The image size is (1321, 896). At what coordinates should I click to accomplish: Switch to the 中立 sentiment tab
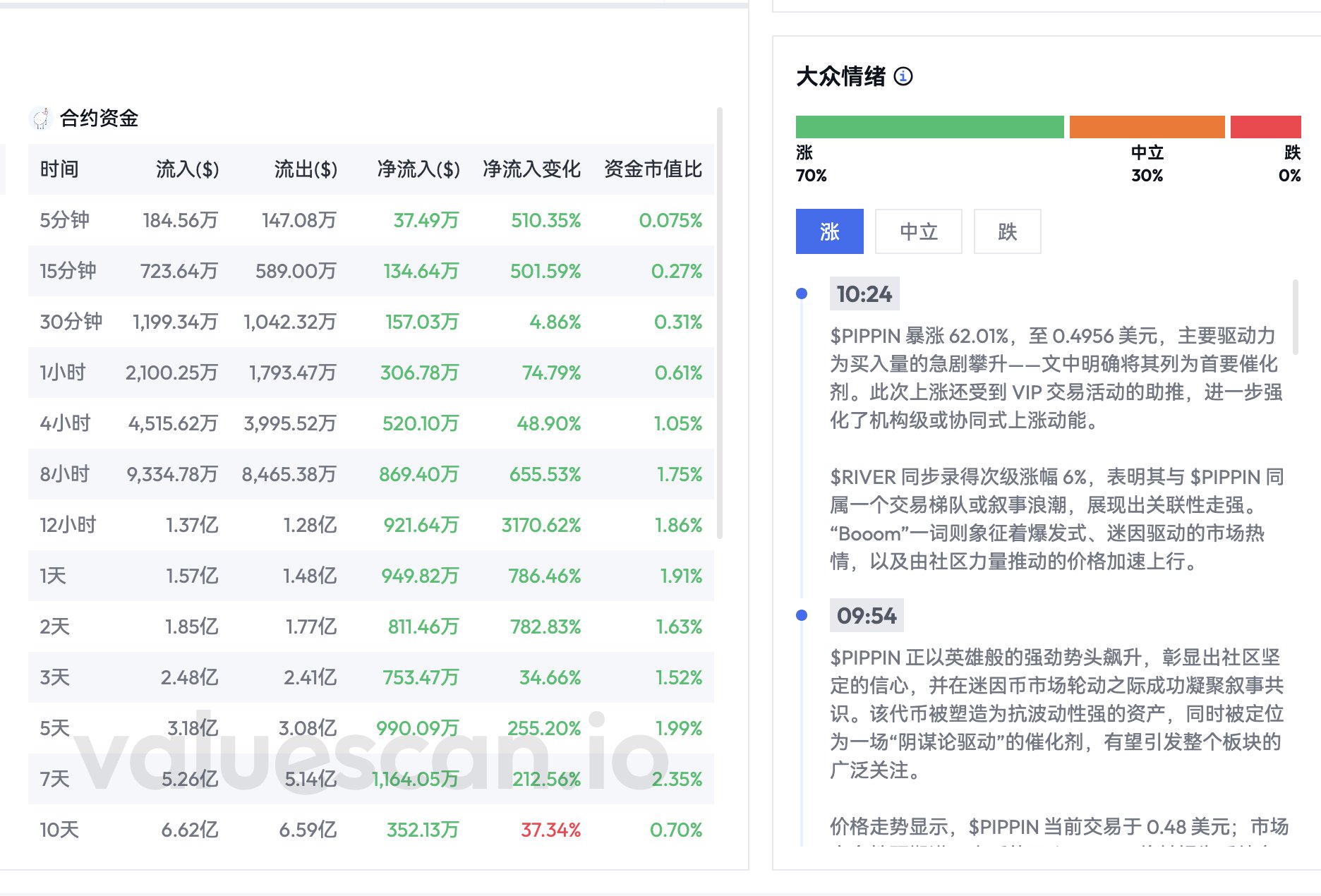(x=918, y=231)
